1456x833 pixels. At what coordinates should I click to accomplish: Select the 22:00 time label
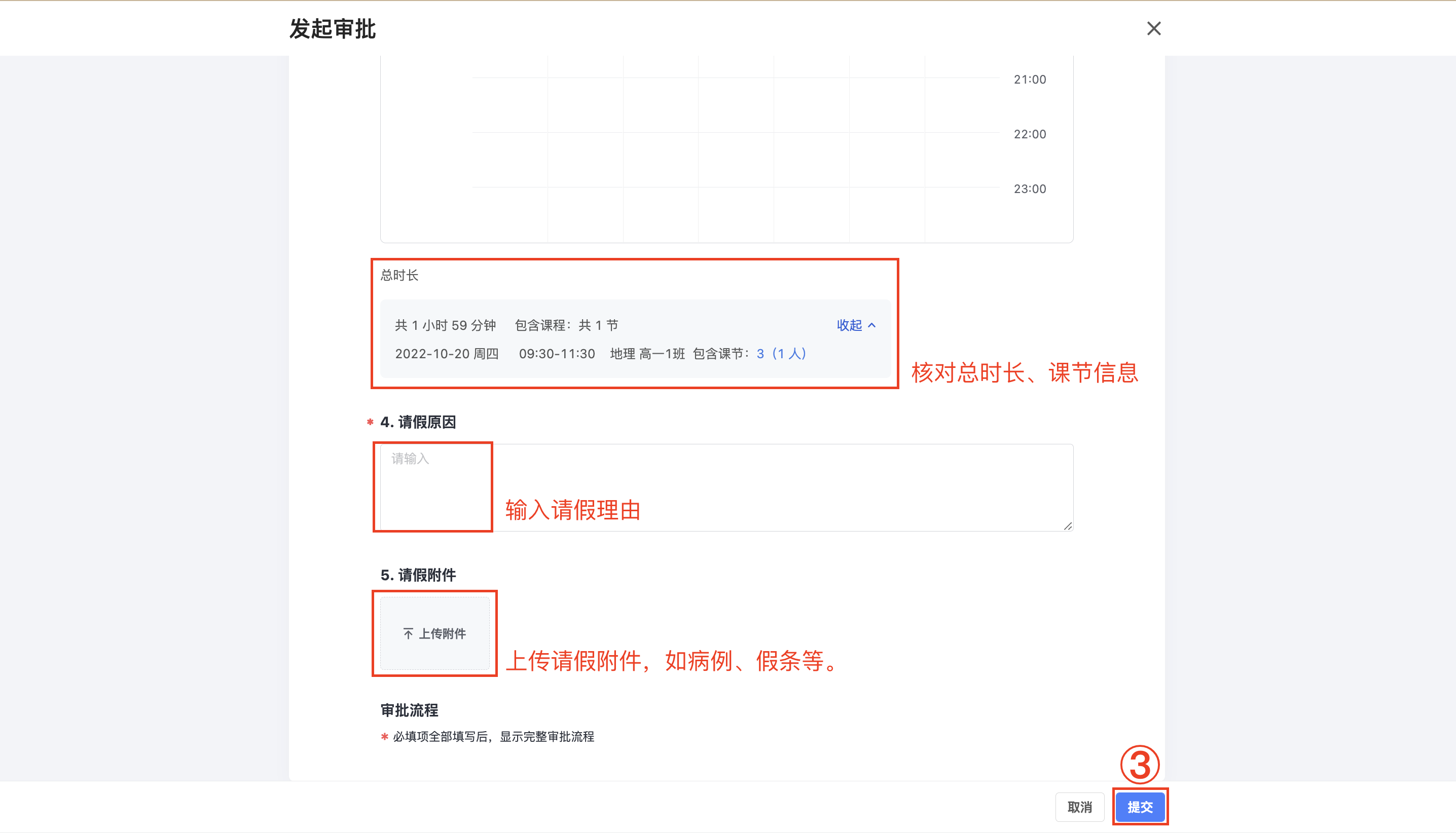(x=1030, y=134)
